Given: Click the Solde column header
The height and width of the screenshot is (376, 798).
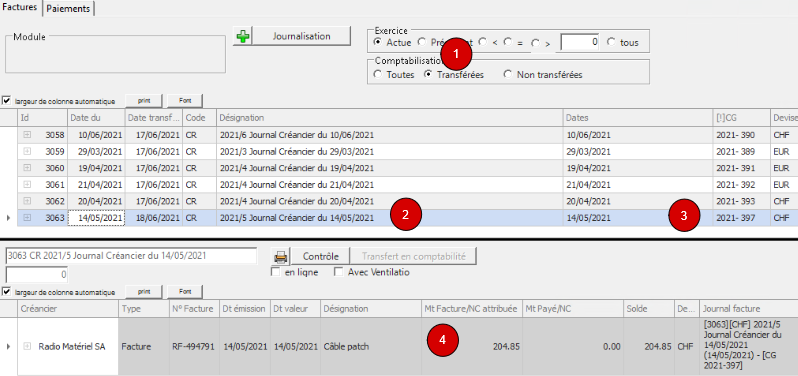Looking at the screenshot, I should (649, 309).
